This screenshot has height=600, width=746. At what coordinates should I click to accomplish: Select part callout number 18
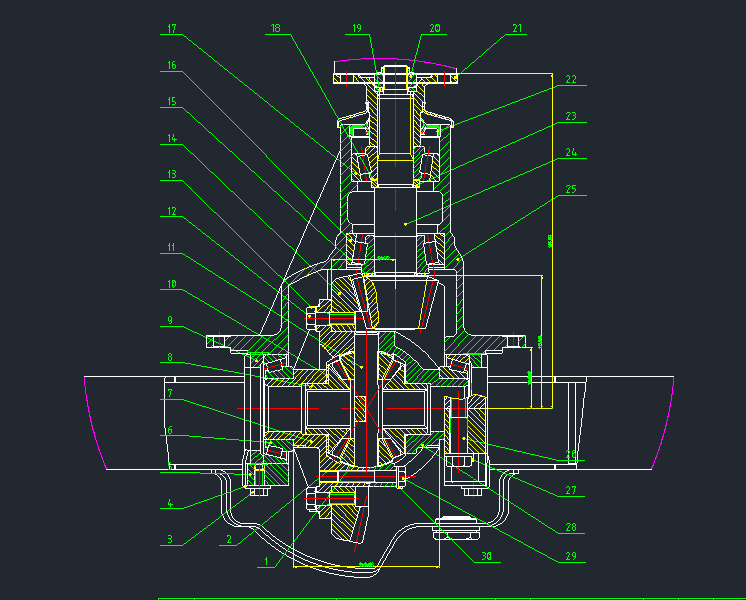(x=276, y=29)
